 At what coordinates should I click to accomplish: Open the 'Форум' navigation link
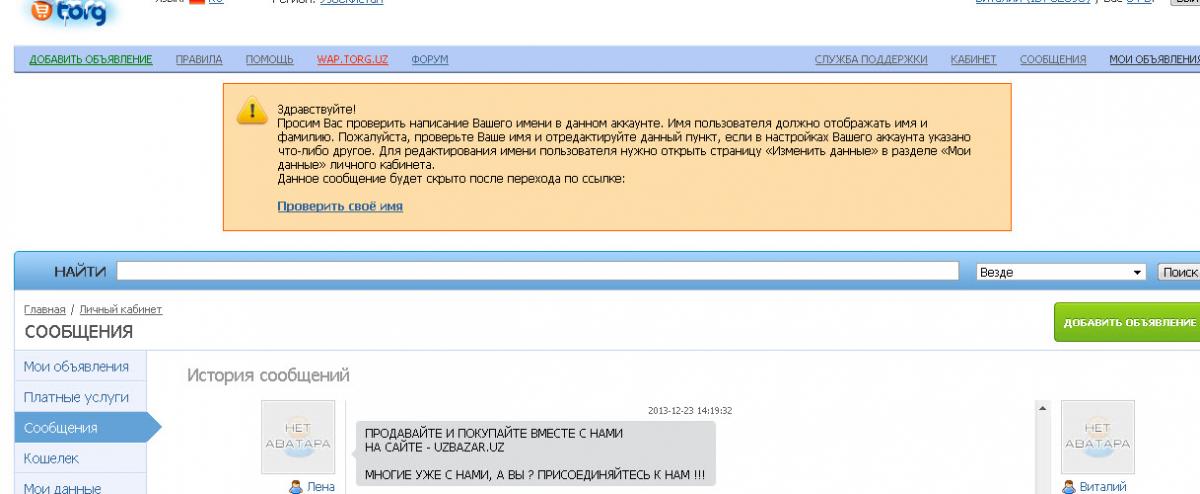[x=430, y=60]
